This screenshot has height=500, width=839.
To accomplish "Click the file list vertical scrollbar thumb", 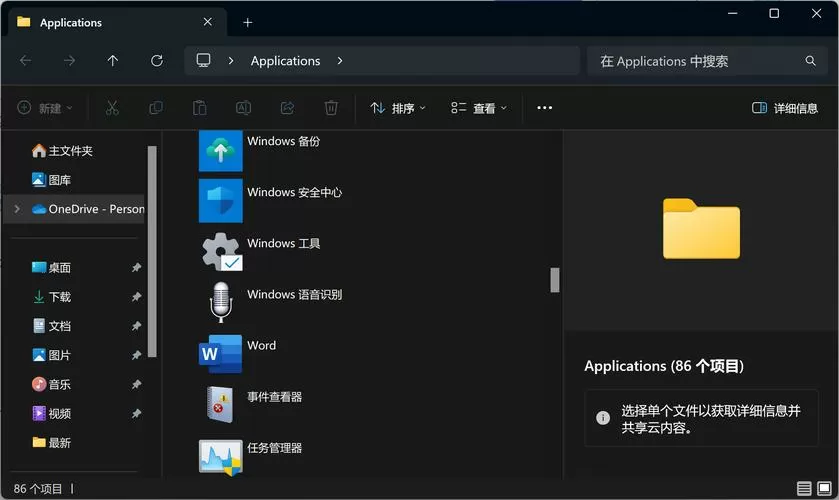I will click(x=555, y=280).
